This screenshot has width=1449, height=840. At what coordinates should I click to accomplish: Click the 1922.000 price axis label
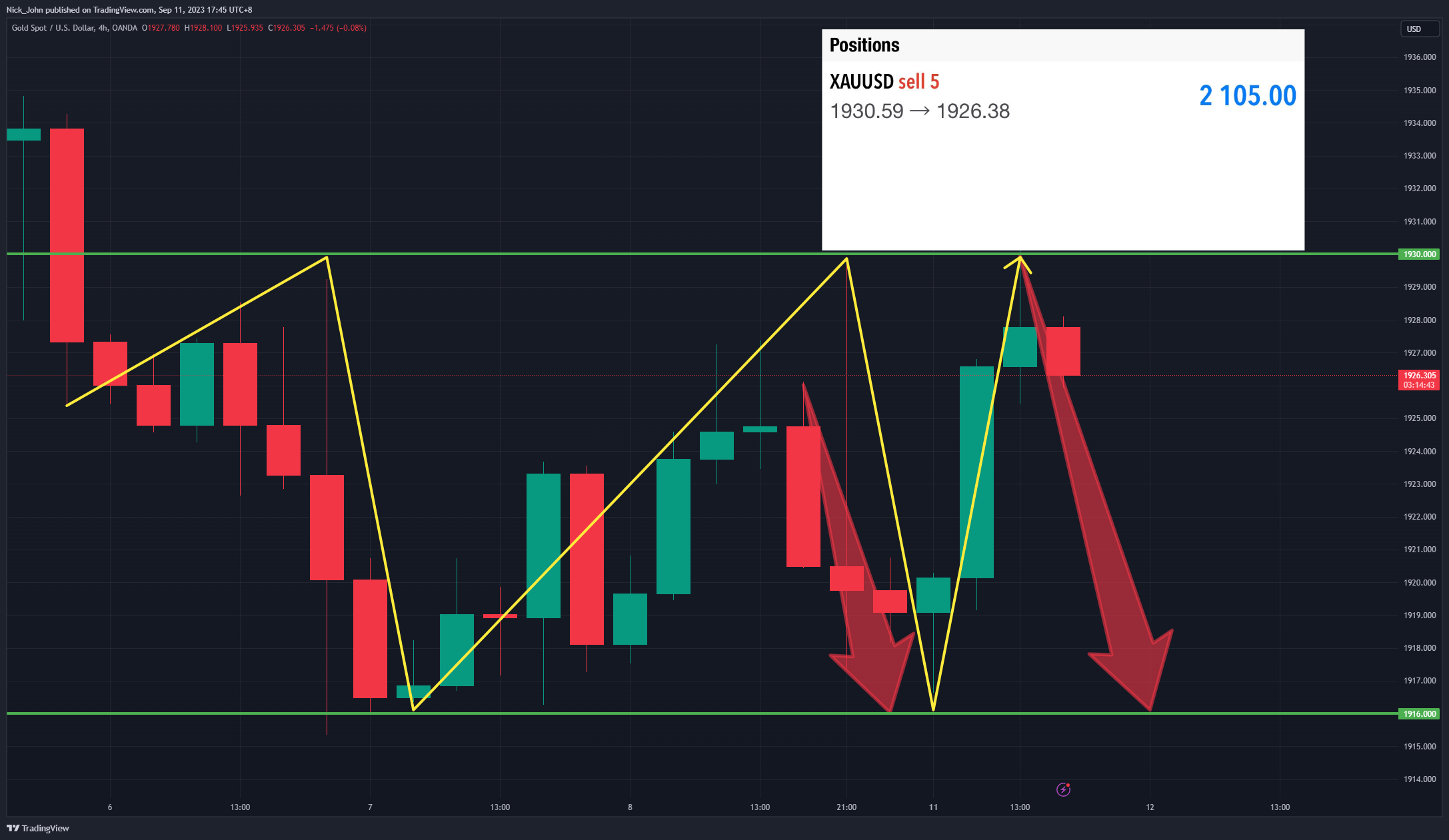coord(1420,517)
